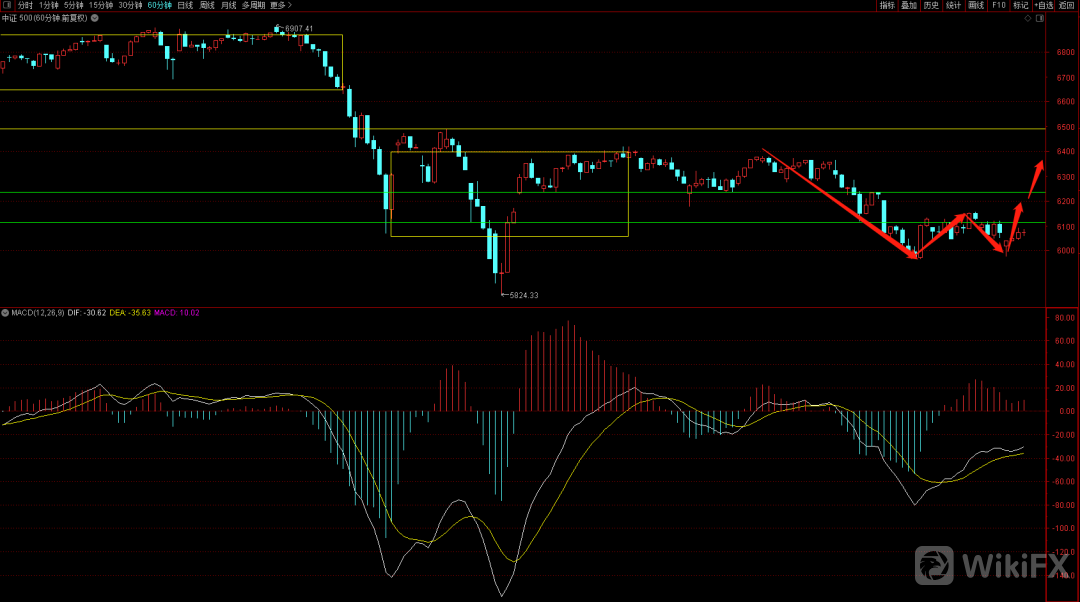Choose the 30分钟 timeframe
The height and width of the screenshot is (602, 1080).
pyautogui.click(x=130, y=5)
